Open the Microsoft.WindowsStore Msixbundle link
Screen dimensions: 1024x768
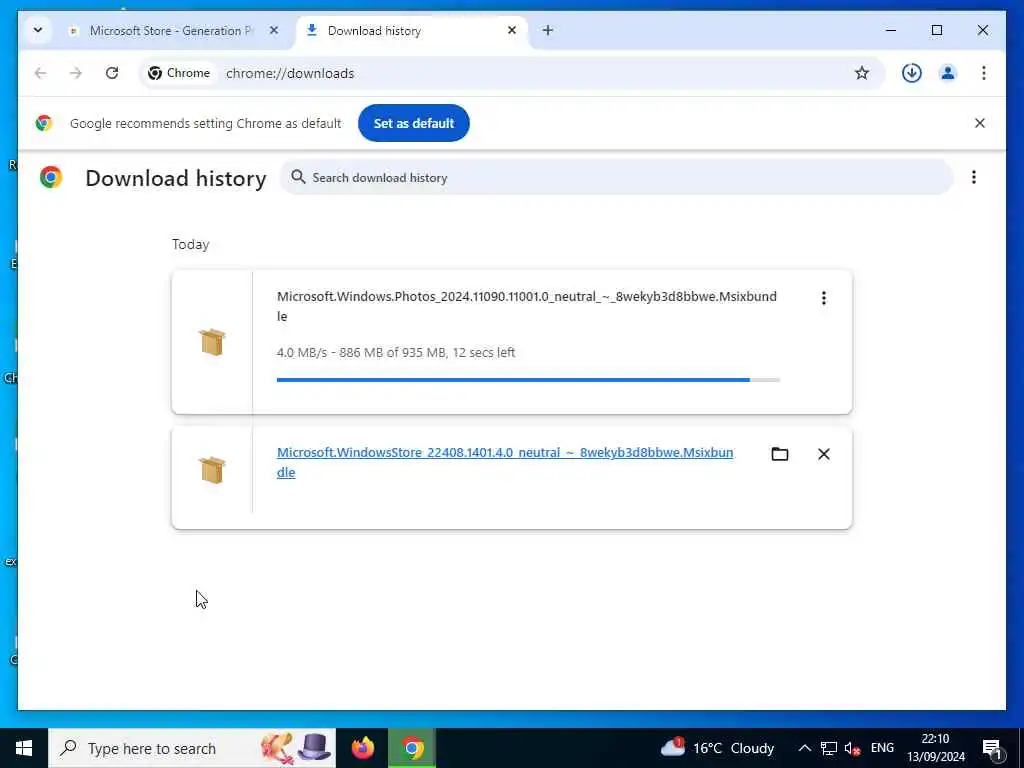pos(505,462)
